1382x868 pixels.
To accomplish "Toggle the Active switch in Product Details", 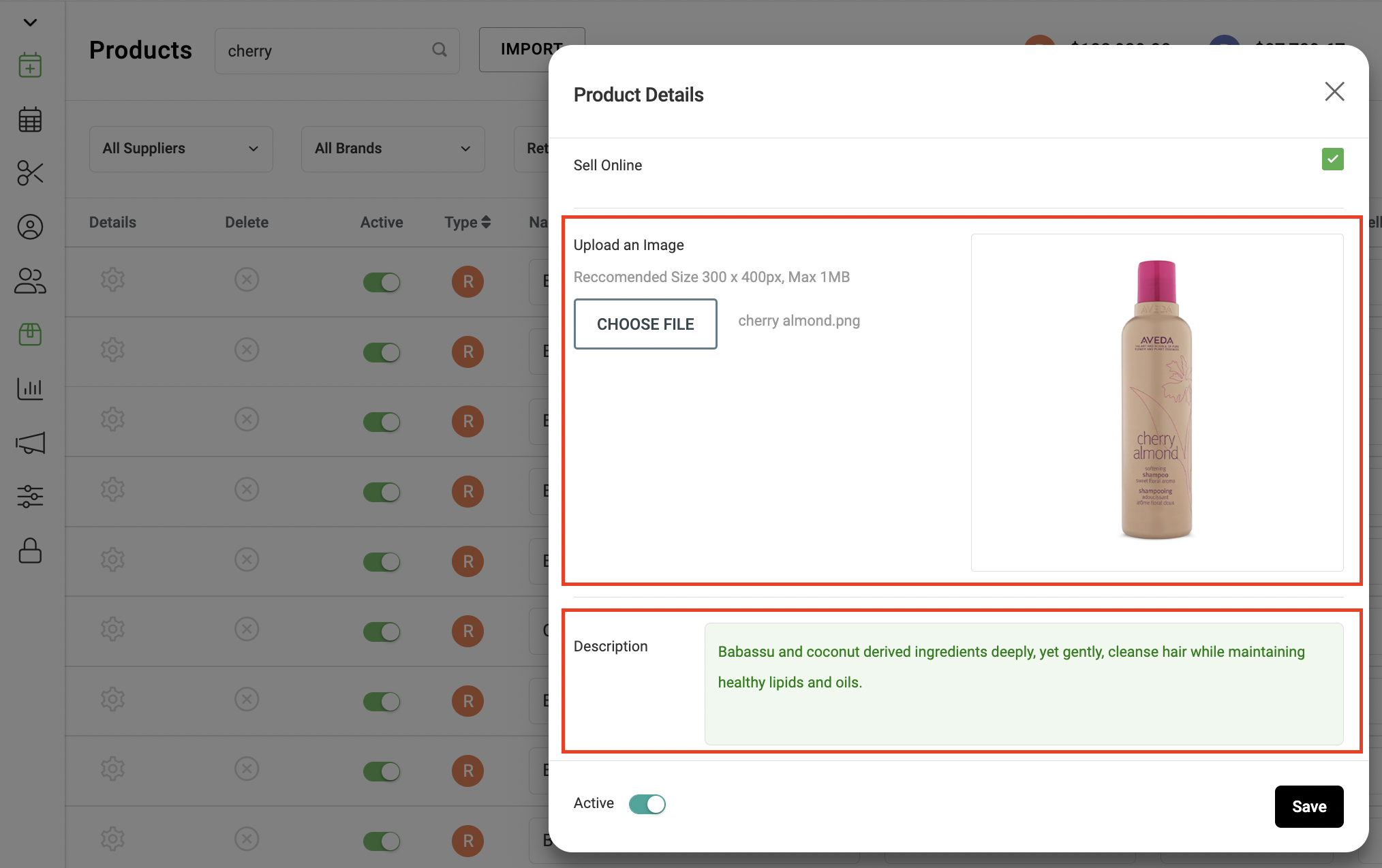I will point(647,804).
